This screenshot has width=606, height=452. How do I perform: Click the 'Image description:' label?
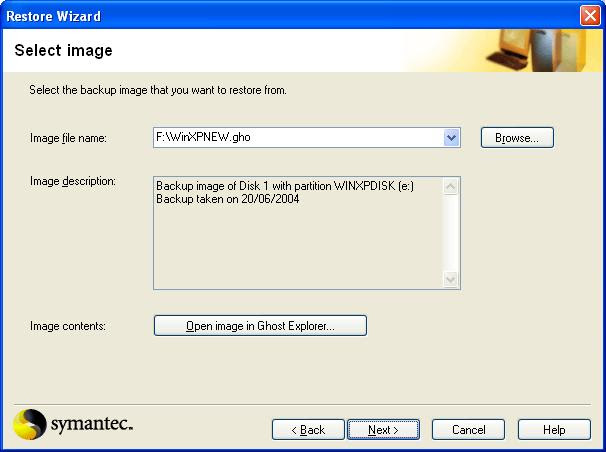(x=73, y=181)
